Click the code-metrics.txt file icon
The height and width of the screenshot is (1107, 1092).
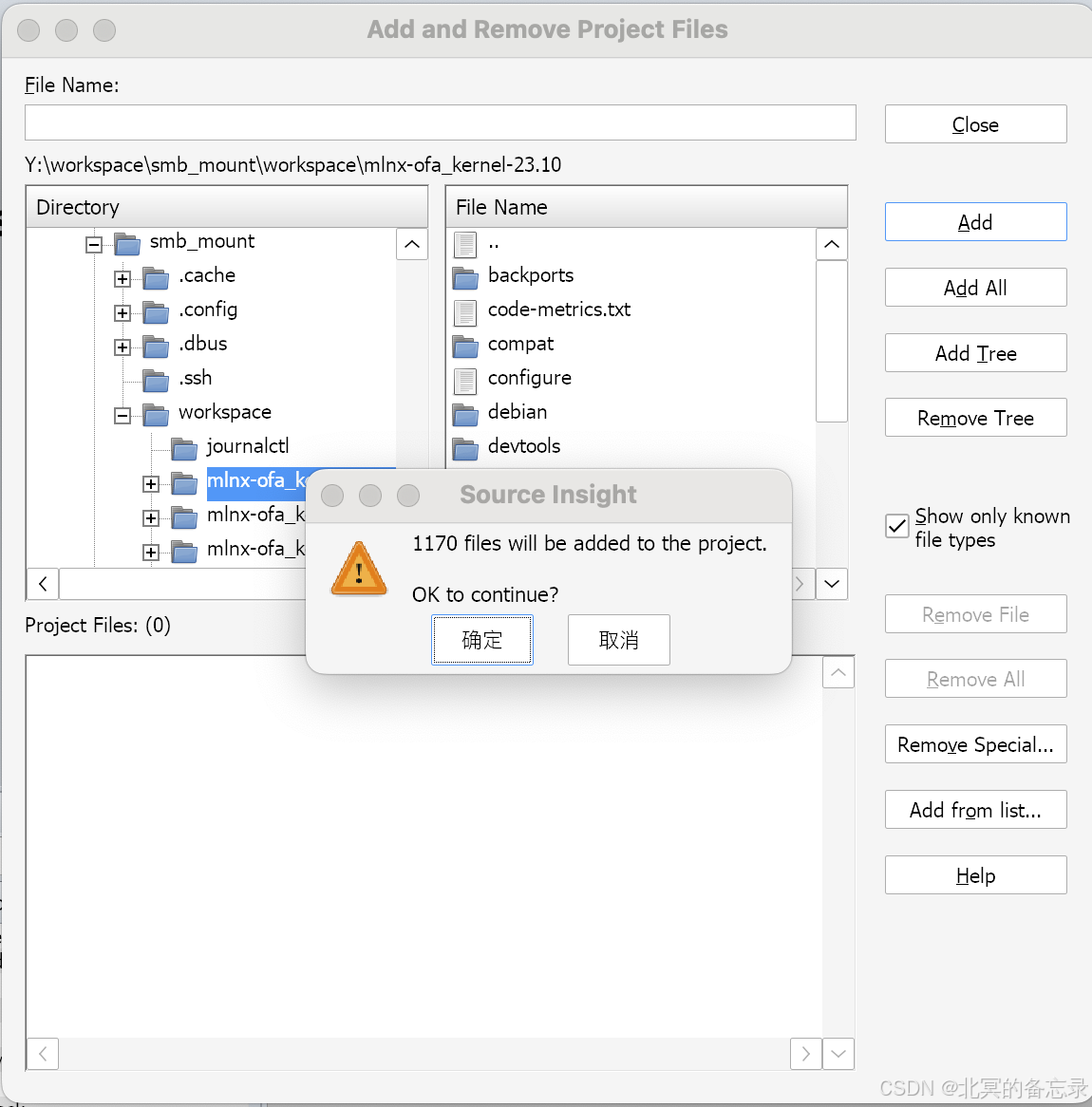(x=465, y=312)
